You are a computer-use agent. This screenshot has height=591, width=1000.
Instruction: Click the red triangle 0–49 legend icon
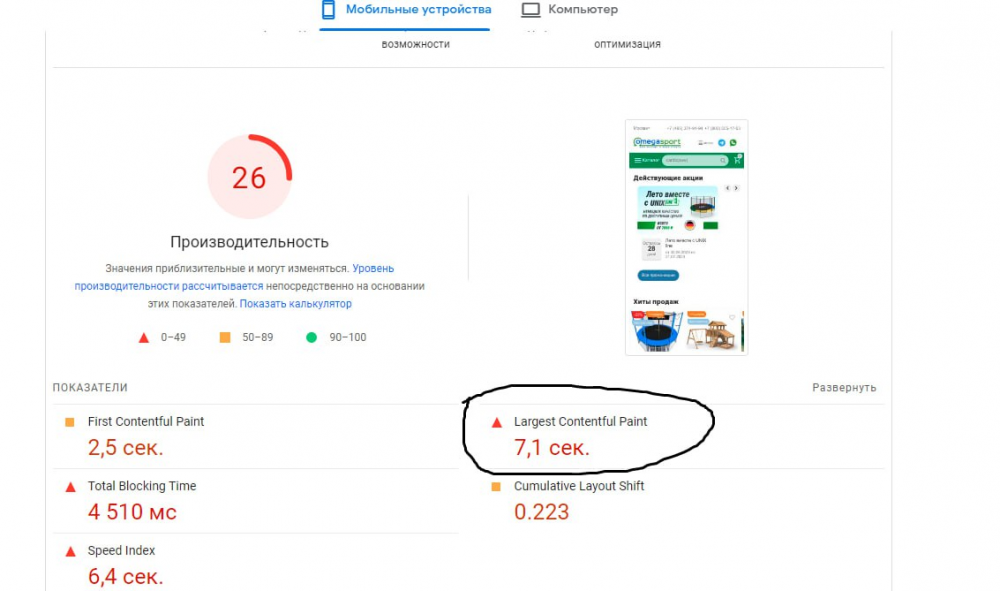143,338
